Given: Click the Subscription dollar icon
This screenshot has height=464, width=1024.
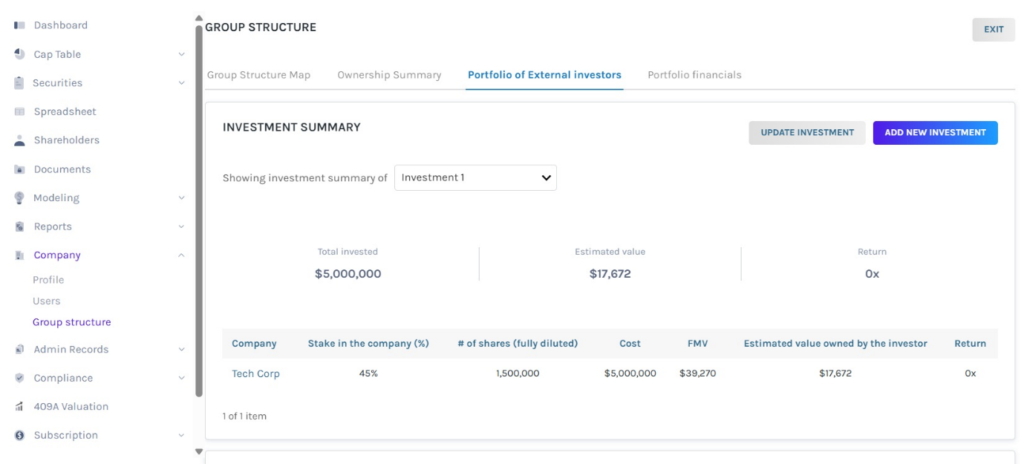Looking at the screenshot, I should [x=20, y=435].
